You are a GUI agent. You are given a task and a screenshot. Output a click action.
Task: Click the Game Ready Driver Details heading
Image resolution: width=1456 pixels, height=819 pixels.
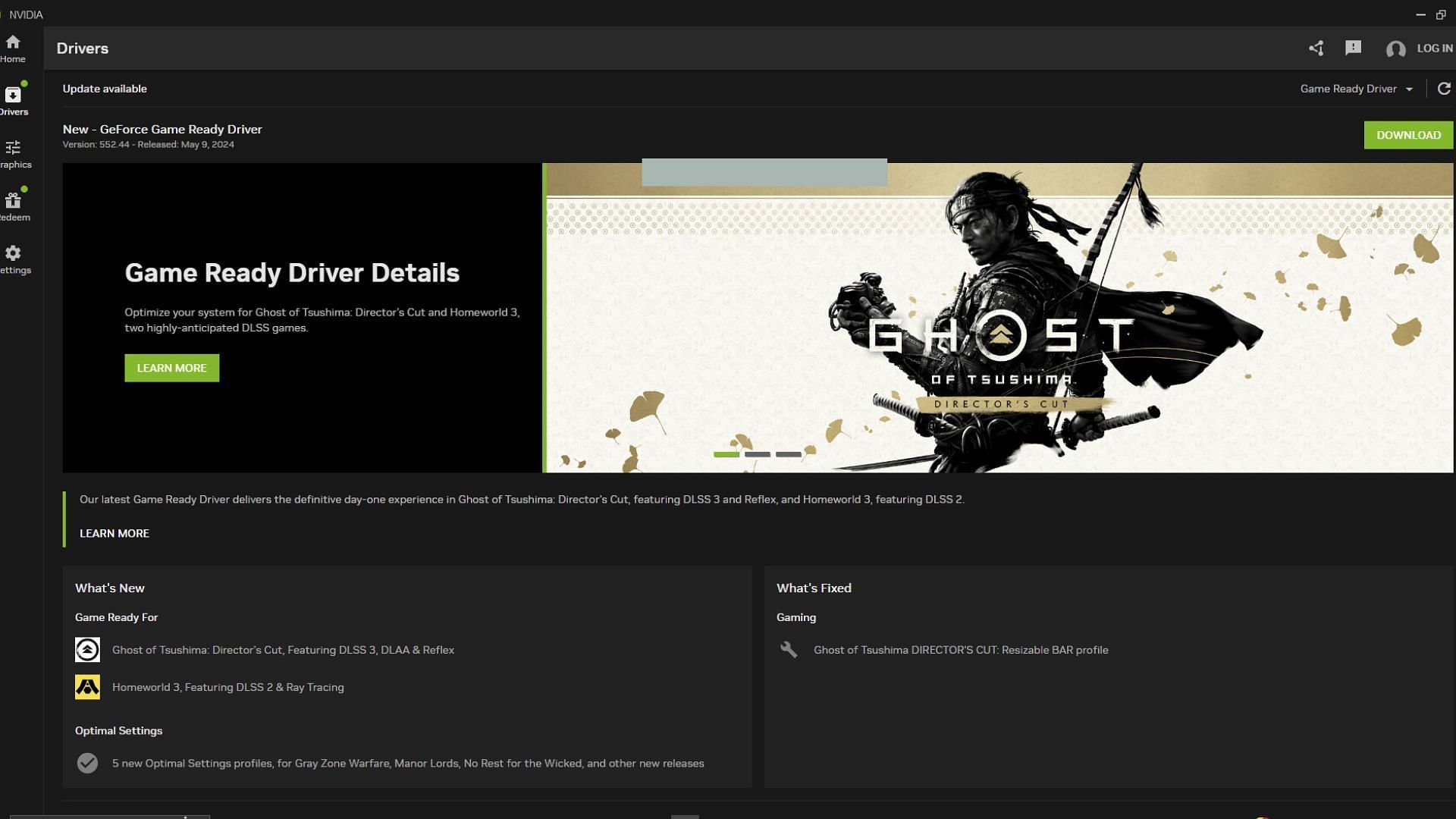pyautogui.click(x=292, y=273)
